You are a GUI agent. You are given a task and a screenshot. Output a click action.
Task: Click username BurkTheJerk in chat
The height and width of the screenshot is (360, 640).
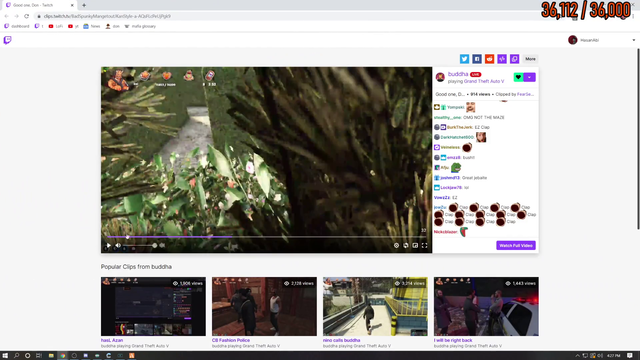[x=460, y=127]
